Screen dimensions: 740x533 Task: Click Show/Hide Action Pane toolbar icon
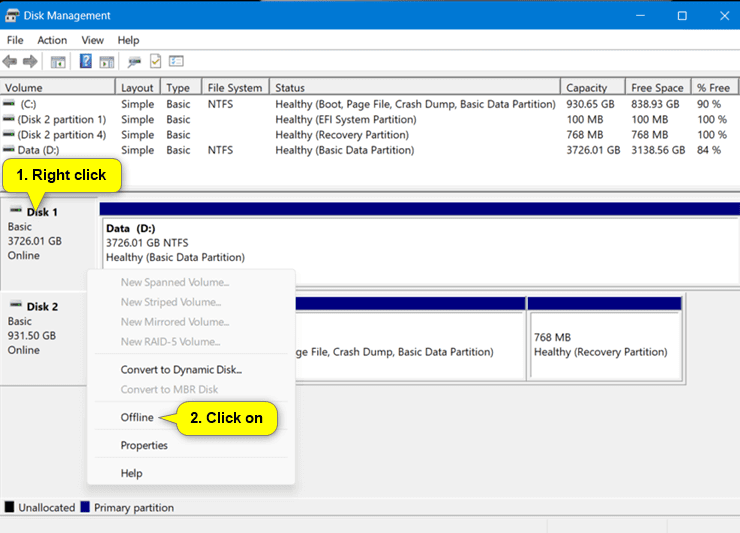[106, 62]
